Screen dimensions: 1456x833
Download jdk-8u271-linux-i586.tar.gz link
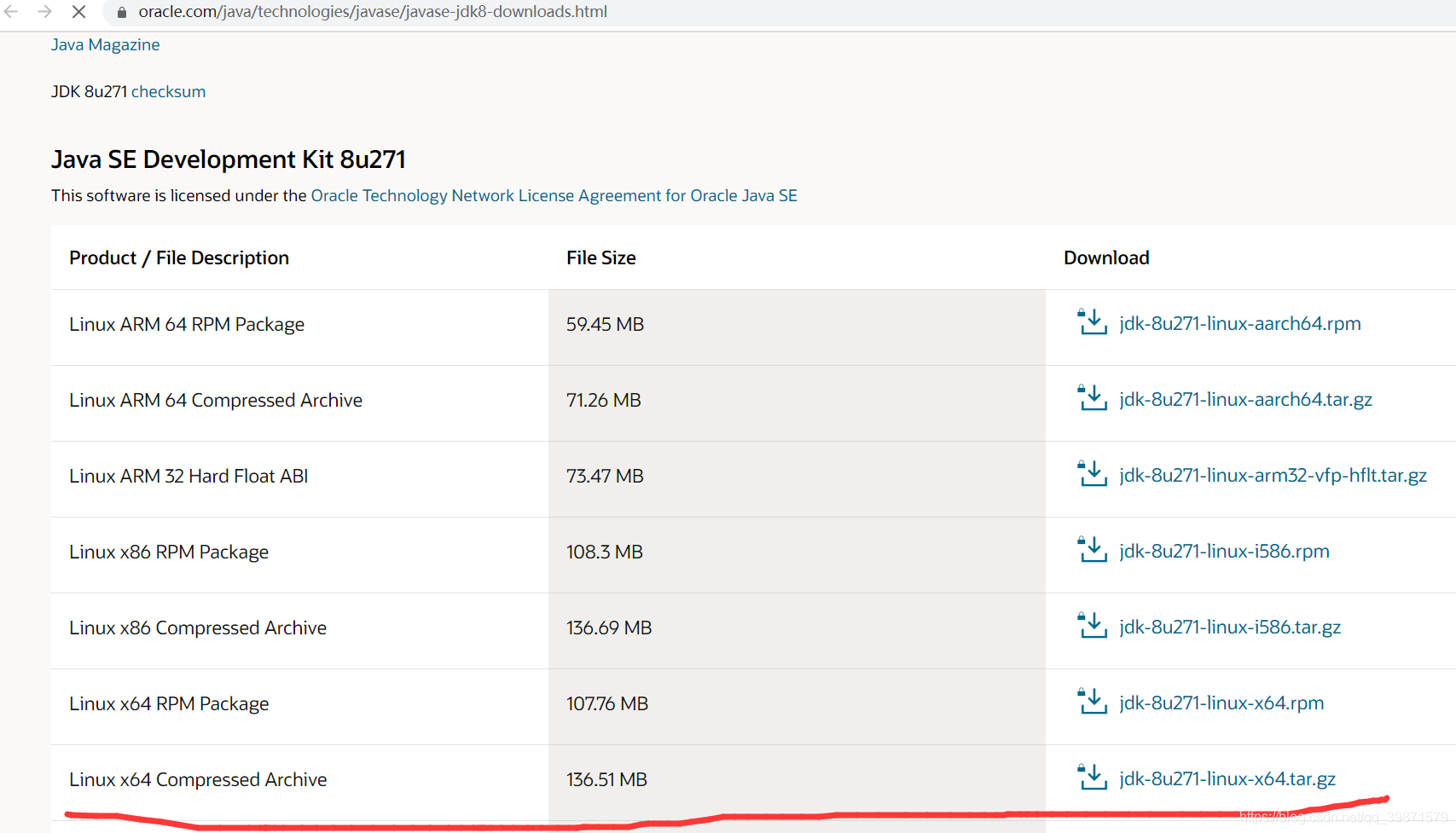[1230, 627]
